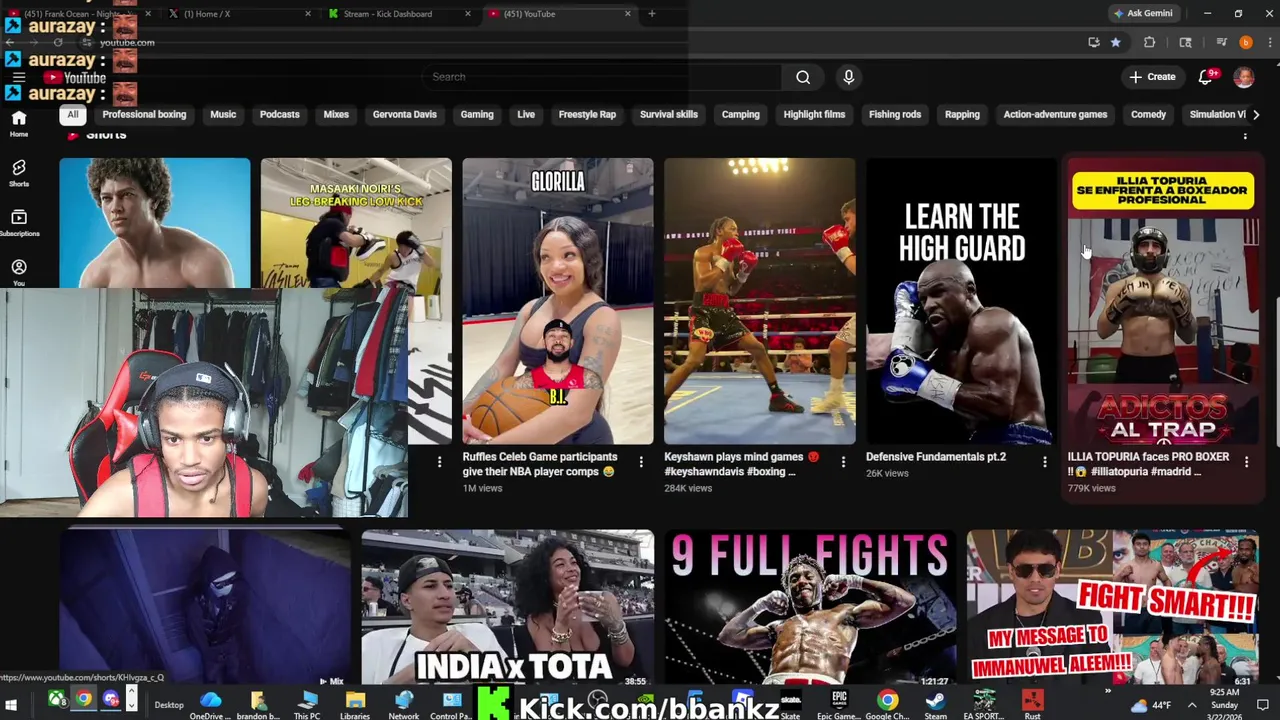Open the account avatar menu
Screen dimensions: 1280x720
[1244, 77]
